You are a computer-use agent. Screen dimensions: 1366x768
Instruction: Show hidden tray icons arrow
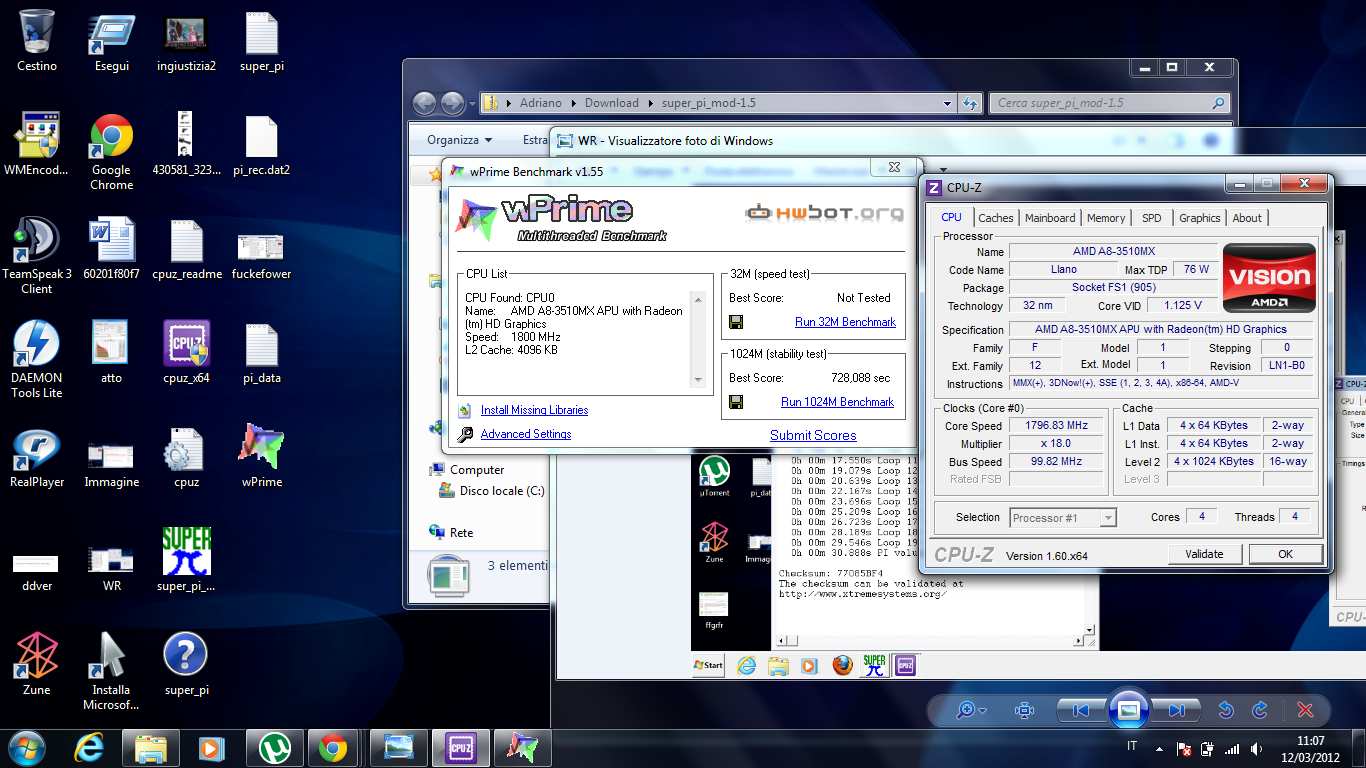[1160, 748]
